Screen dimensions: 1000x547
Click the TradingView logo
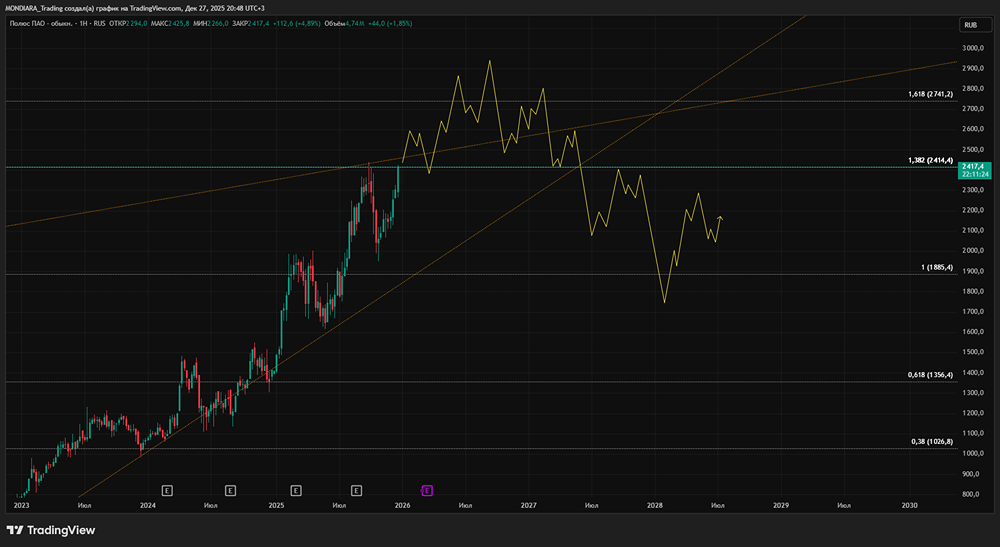coord(50,530)
